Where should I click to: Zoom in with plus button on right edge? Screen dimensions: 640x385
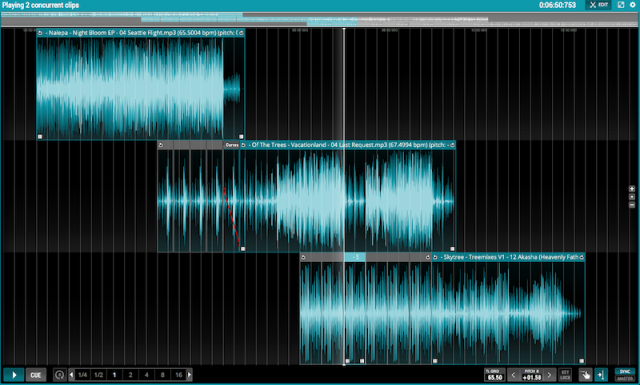click(632, 189)
